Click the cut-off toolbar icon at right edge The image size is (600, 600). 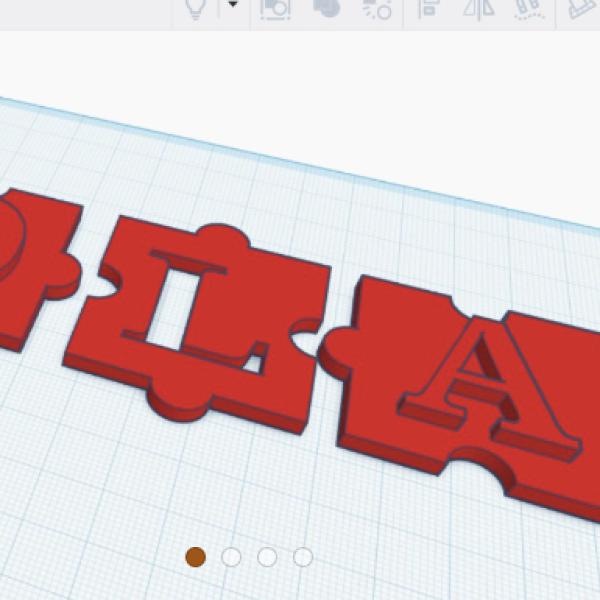point(583,8)
